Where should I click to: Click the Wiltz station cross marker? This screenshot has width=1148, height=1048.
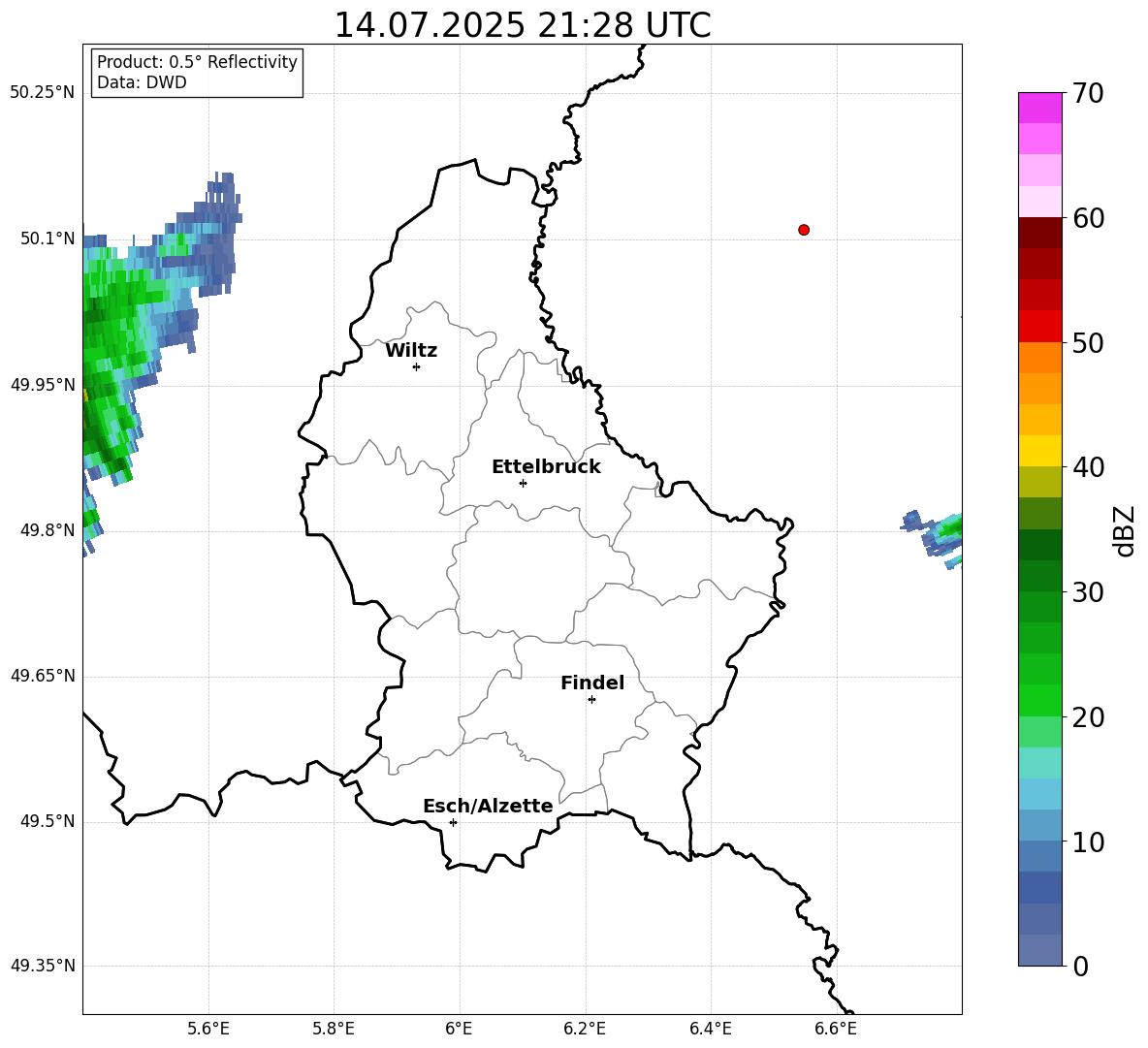point(417,366)
